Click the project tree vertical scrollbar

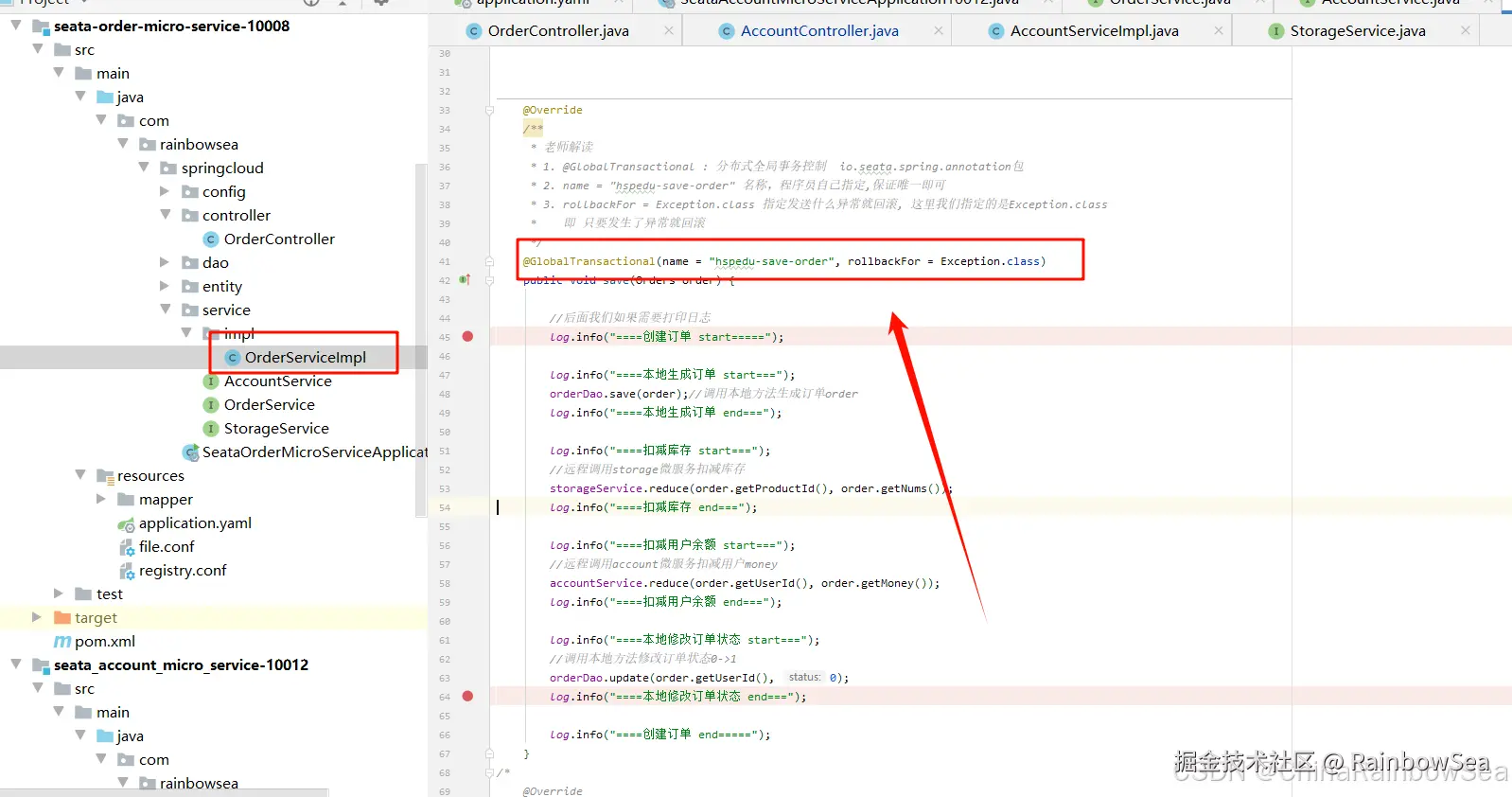[x=421, y=341]
